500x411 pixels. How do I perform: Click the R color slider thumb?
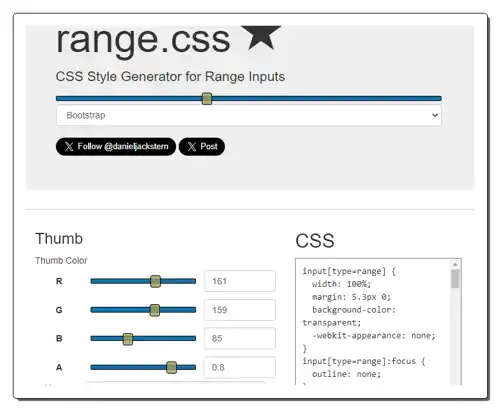tap(155, 281)
